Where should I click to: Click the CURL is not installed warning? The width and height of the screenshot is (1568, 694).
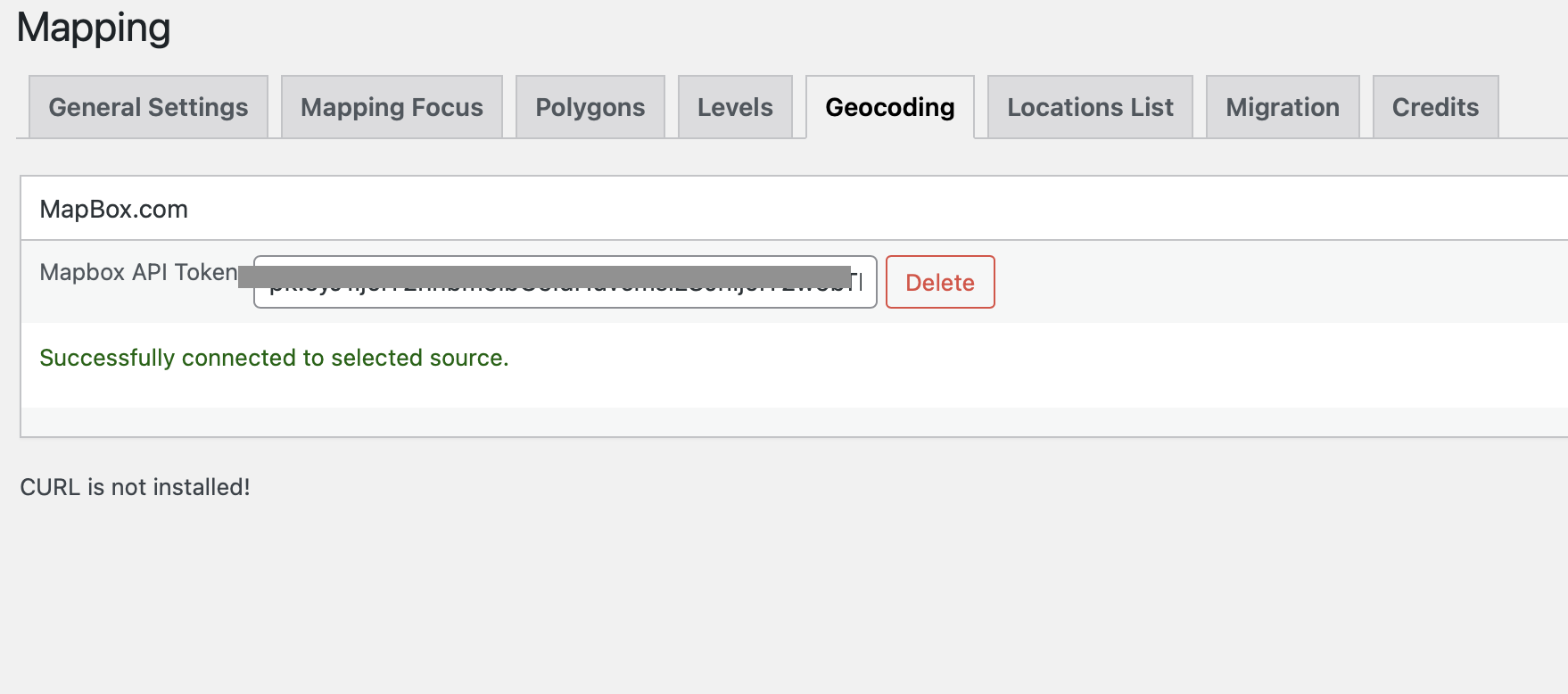135,487
